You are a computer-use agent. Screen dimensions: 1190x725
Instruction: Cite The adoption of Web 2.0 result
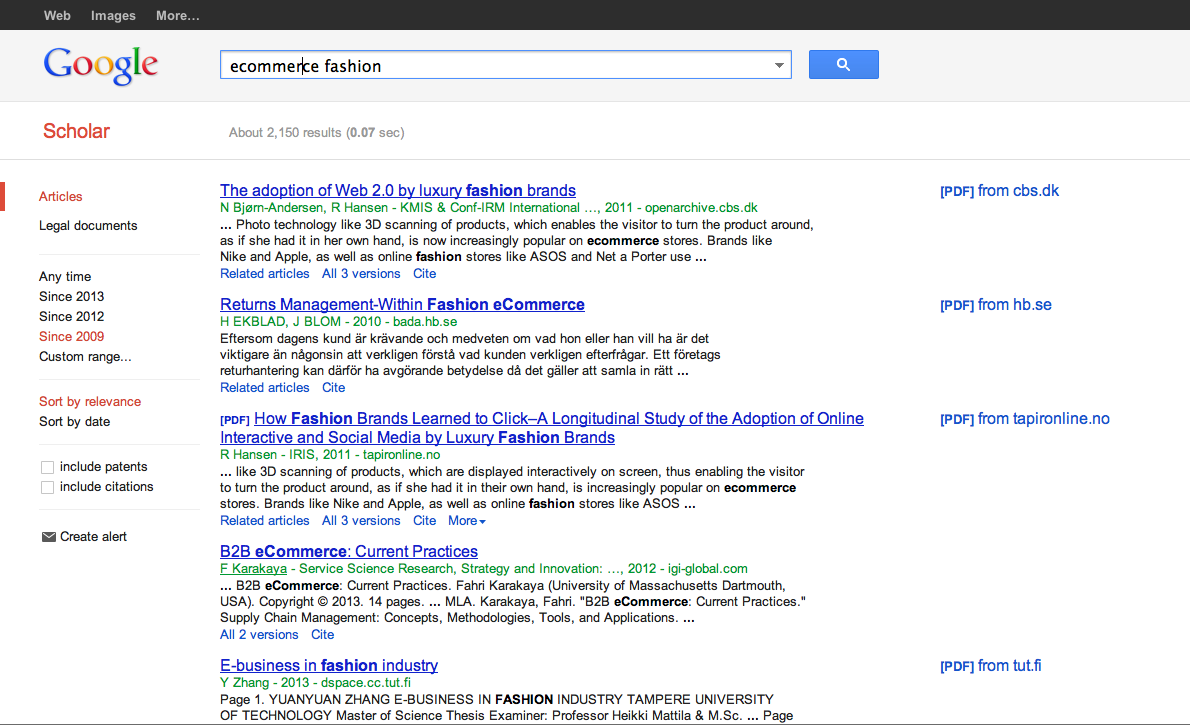pyautogui.click(x=424, y=273)
